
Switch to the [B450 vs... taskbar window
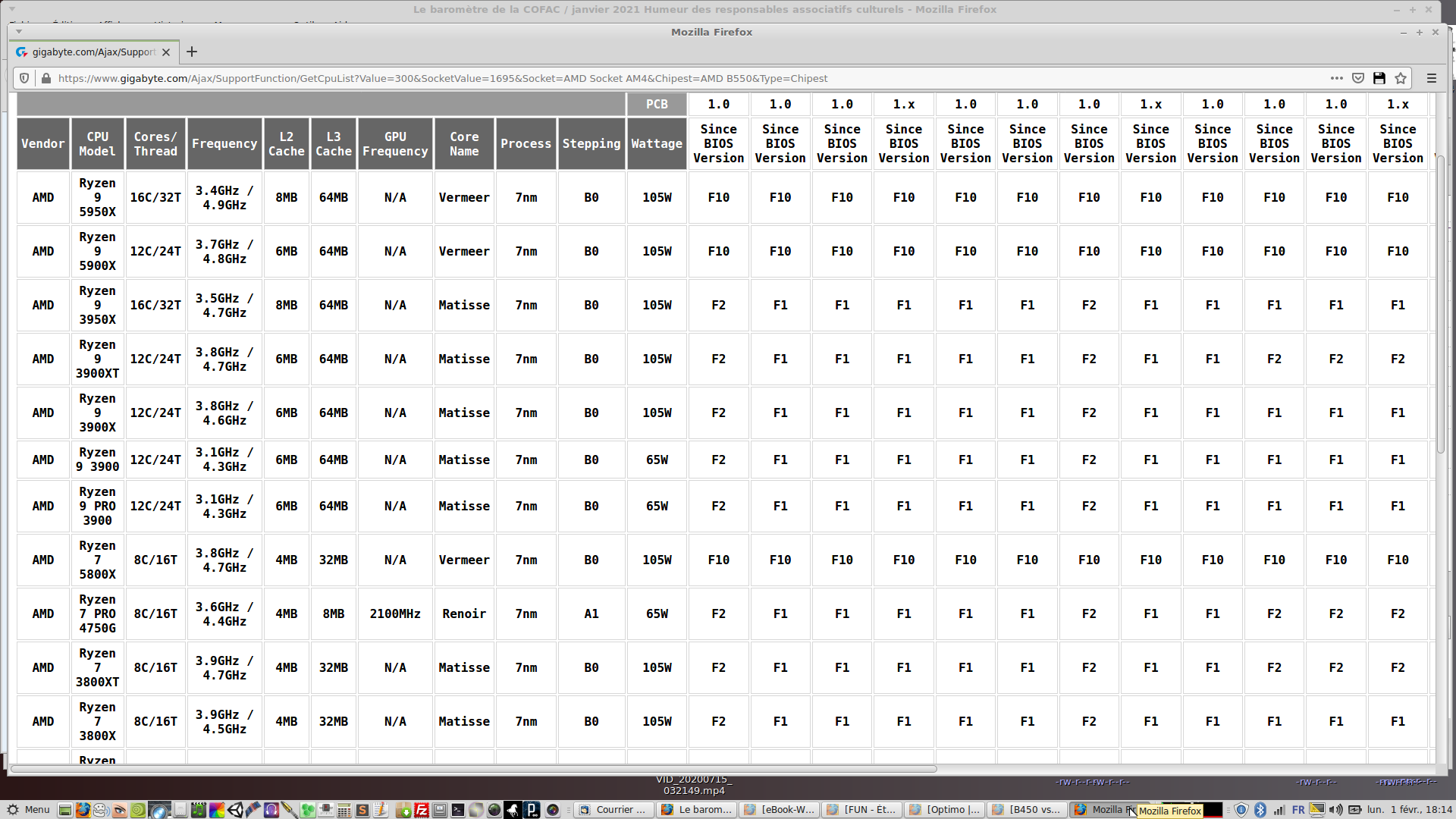coord(1027,810)
